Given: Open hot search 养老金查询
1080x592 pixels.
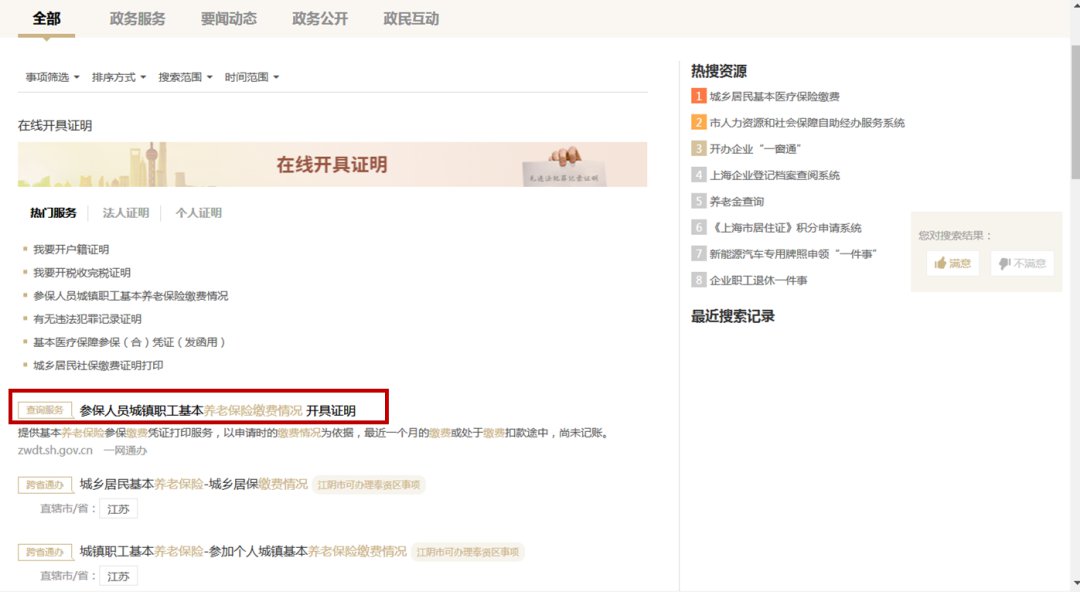Looking at the screenshot, I should click(x=736, y=201).
